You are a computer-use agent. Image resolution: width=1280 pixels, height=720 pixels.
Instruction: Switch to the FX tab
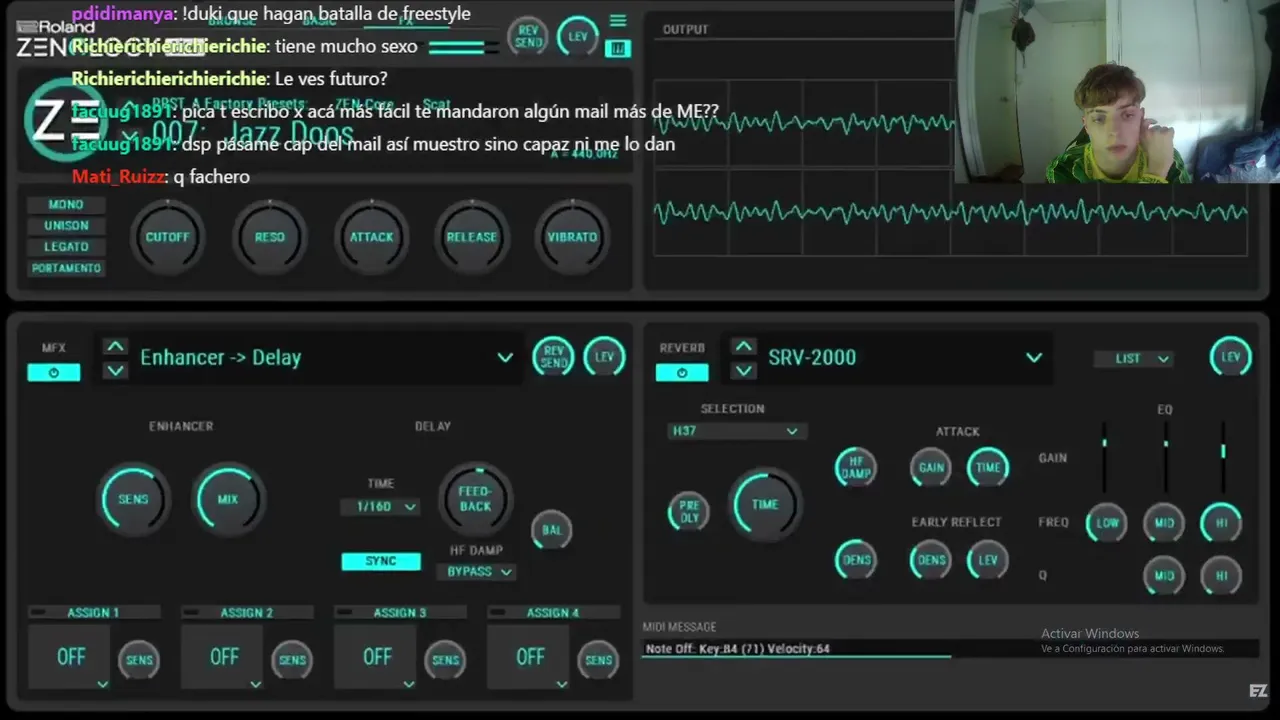click(404, 20)
